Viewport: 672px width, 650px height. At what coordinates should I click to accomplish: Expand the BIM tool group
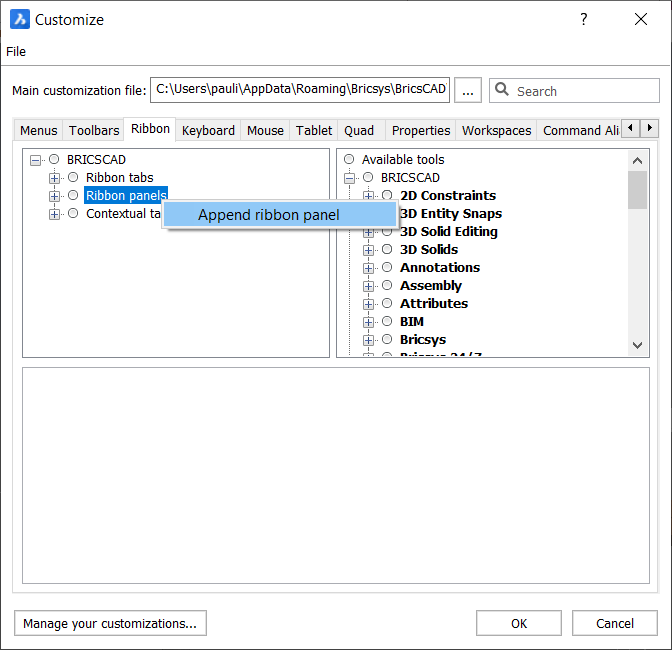(x=368, y=322)
